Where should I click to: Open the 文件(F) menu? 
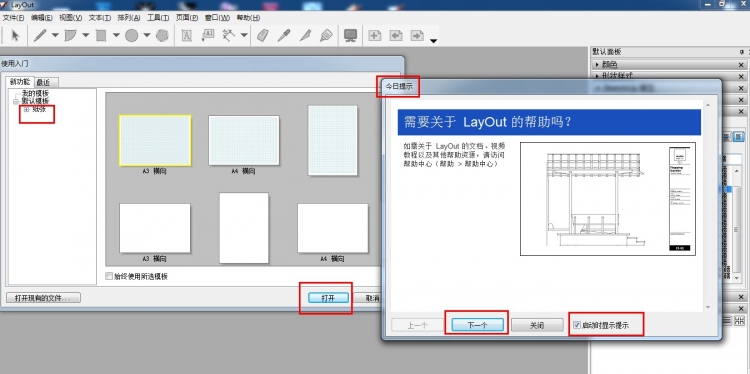(13, 18)
